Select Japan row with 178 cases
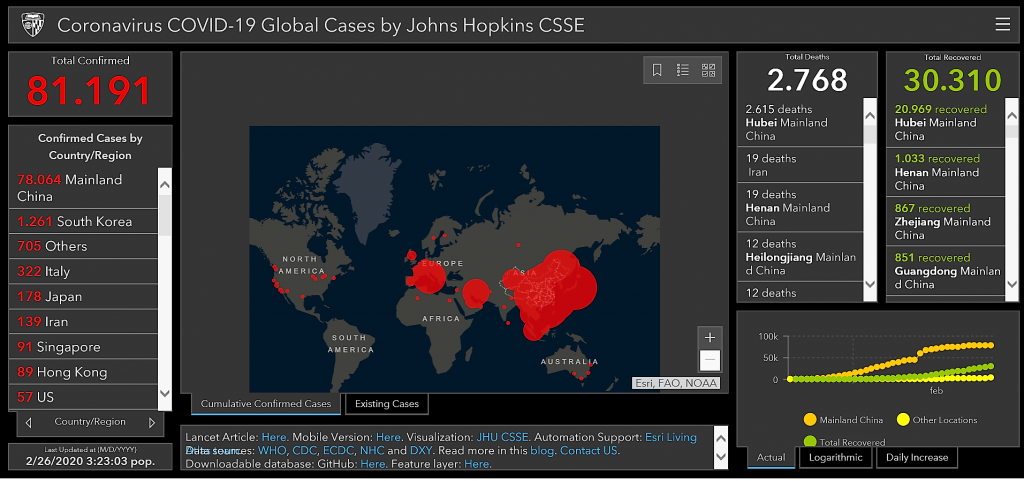Viewport: 1024px width, 481px height. click(x=83, y=297)
